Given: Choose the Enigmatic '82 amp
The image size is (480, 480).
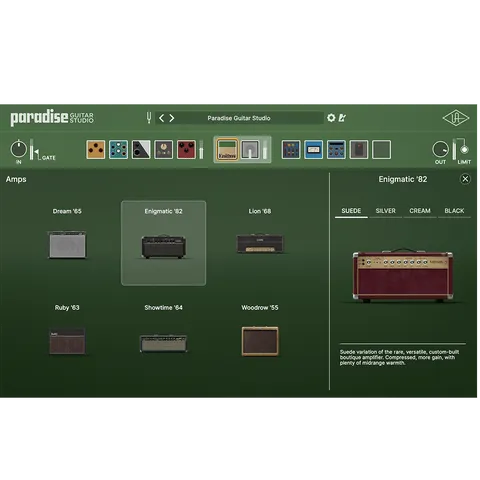Looking at the screenshot, I should pyautogui.click(x=163, y=243).
